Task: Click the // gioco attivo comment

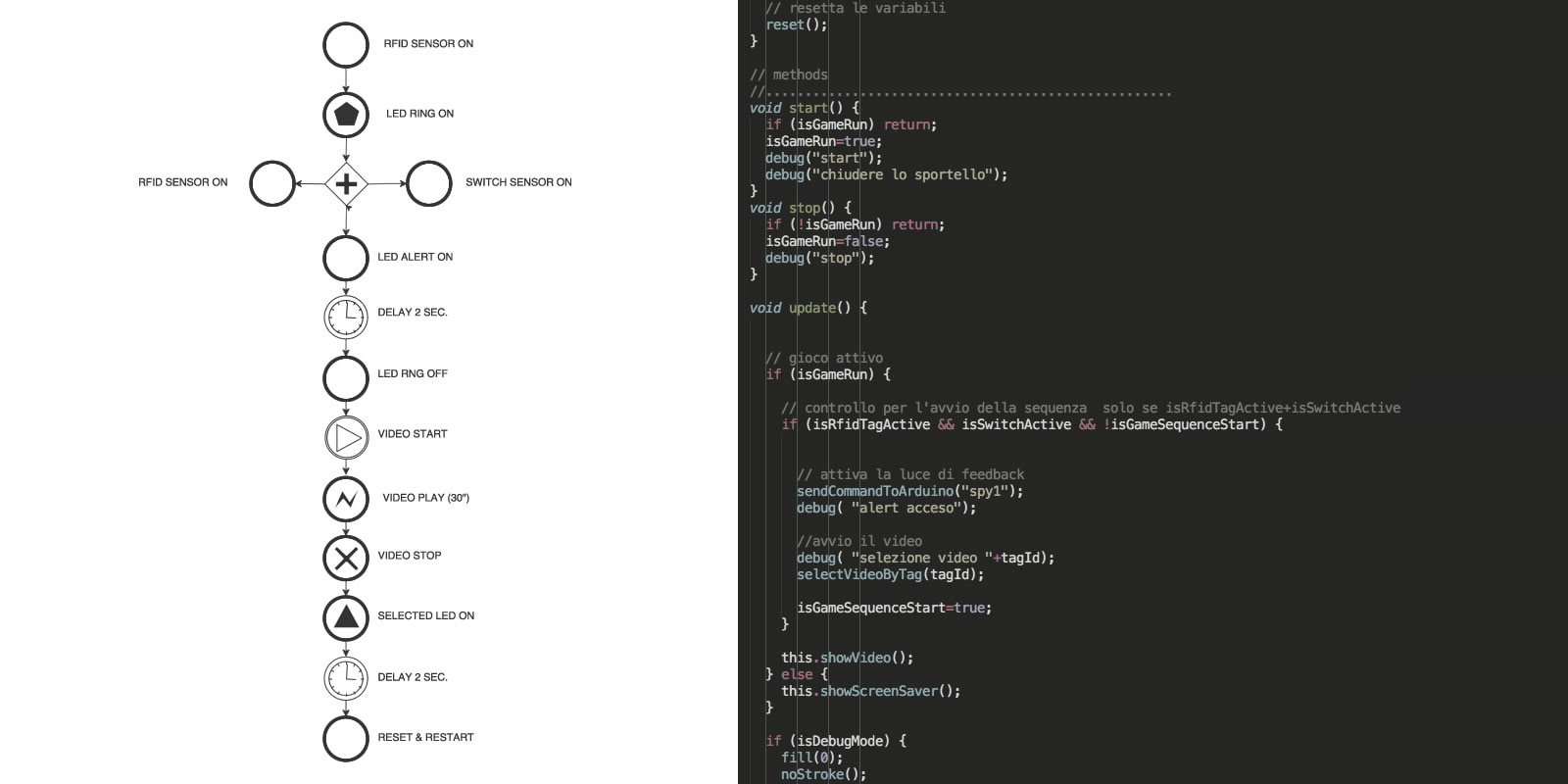Action: [x=824, y=358]
